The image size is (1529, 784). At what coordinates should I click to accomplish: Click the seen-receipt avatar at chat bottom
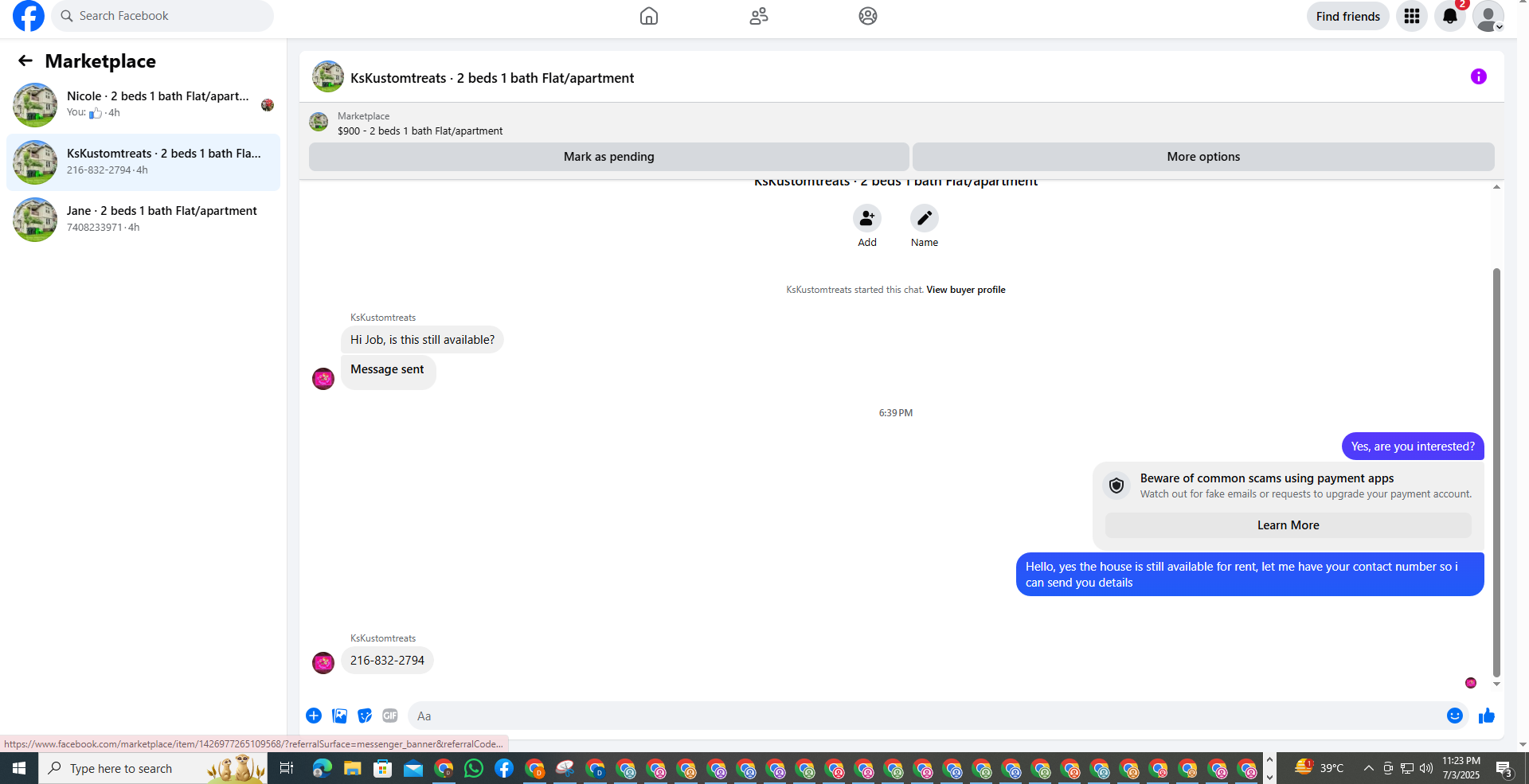click(x=1471, y=683)
